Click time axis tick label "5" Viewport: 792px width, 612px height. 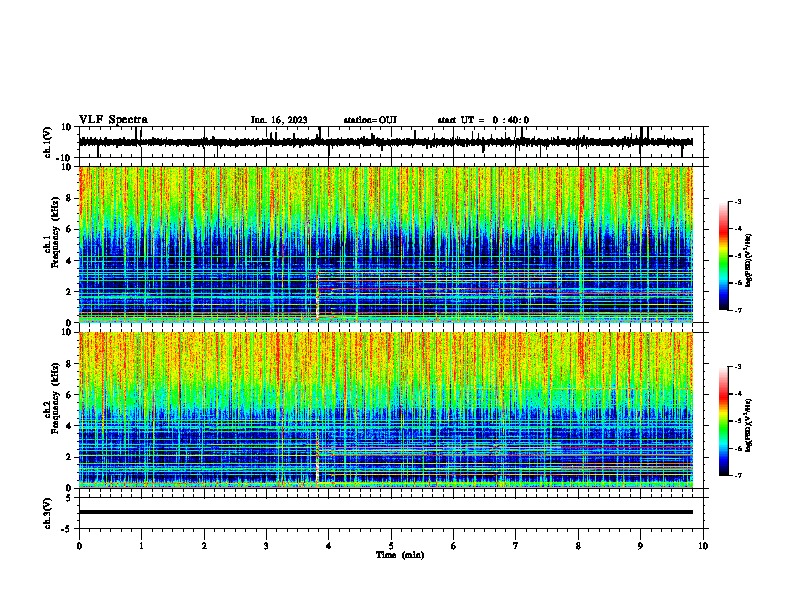[391, 546]
